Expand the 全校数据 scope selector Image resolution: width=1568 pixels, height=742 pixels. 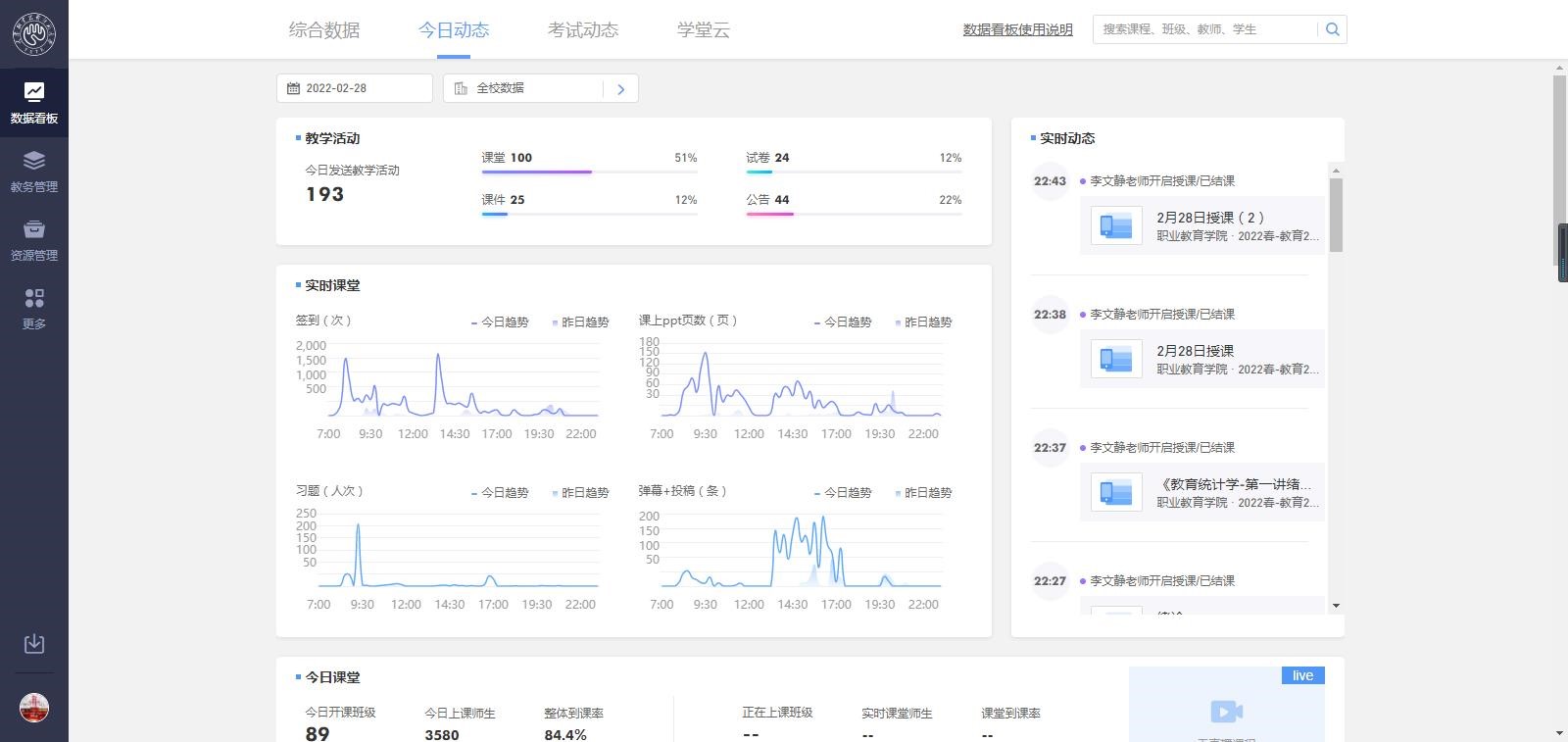(524, 88)
